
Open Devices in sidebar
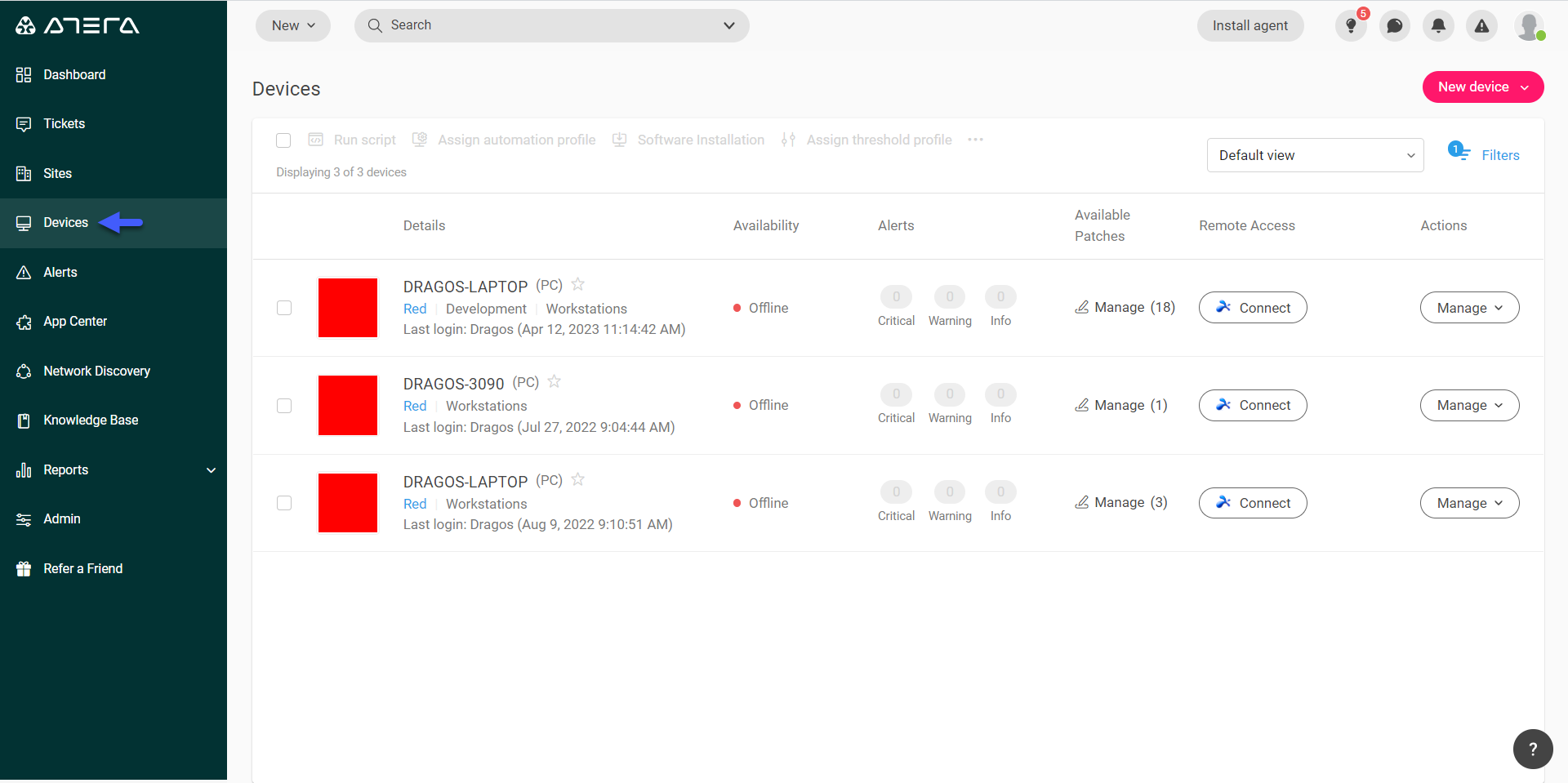point(114,223)
